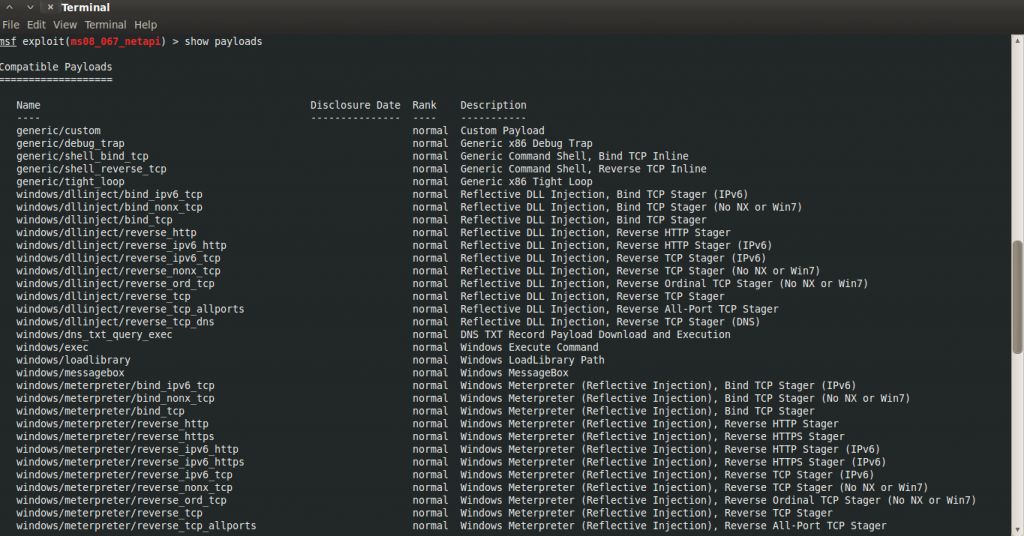
Task: Click the windows/messagebox payload name
Action: pos(70,373)
